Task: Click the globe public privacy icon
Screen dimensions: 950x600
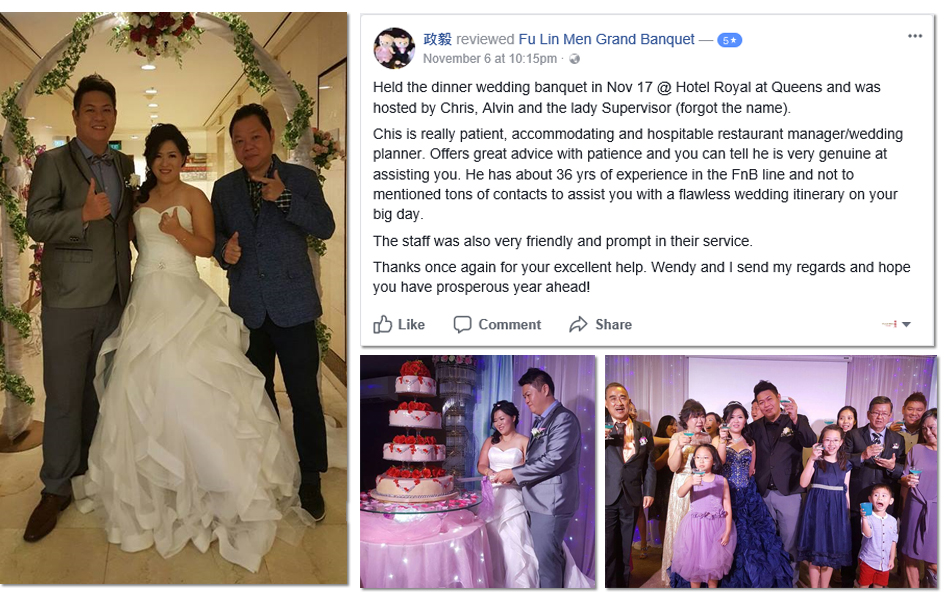Action: point(574,59)
